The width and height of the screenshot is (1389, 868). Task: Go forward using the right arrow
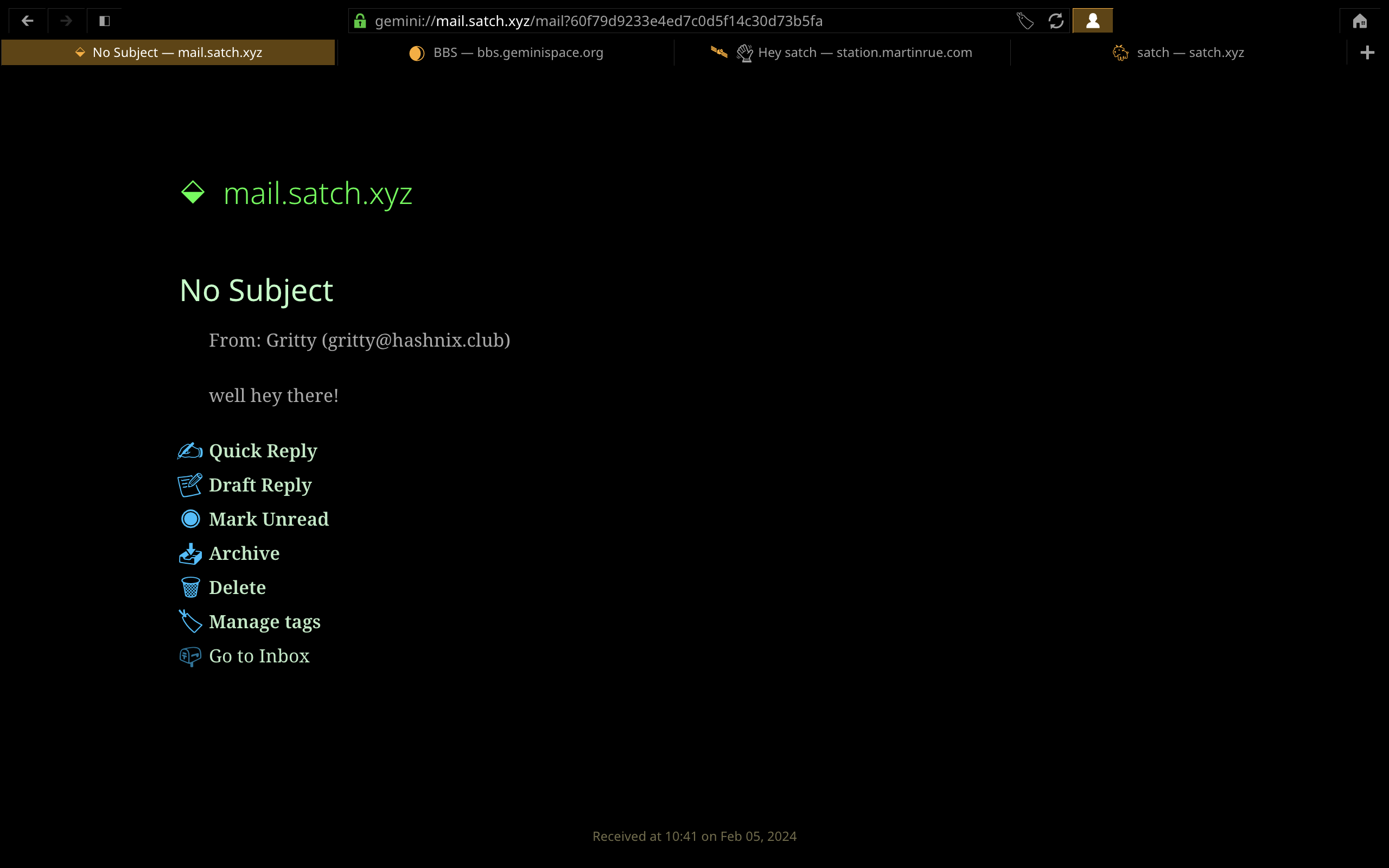click(67, 21)
